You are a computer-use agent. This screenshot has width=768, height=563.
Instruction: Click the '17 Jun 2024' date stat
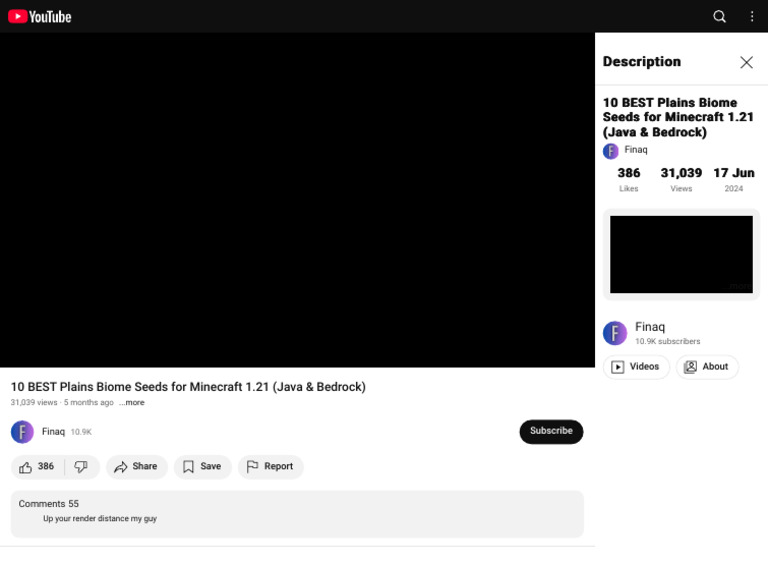[733, 179]
